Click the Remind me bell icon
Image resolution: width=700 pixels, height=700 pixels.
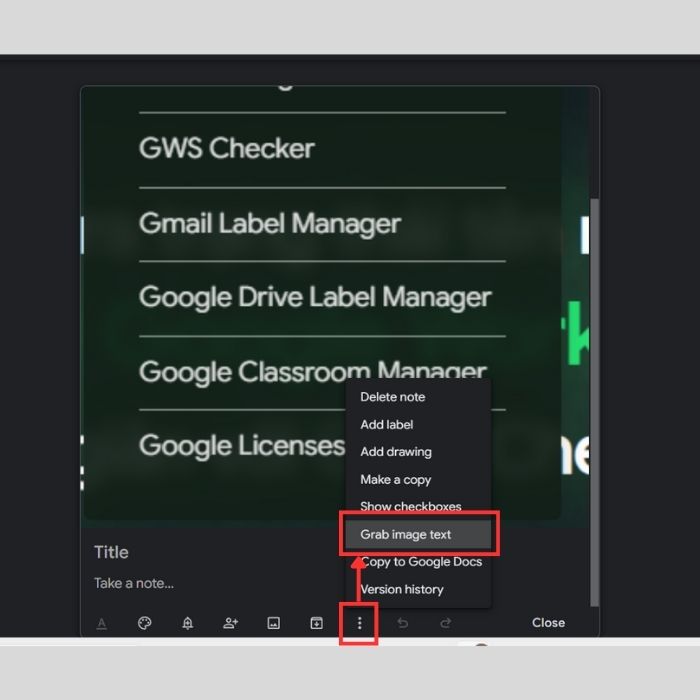click(188, 623)
